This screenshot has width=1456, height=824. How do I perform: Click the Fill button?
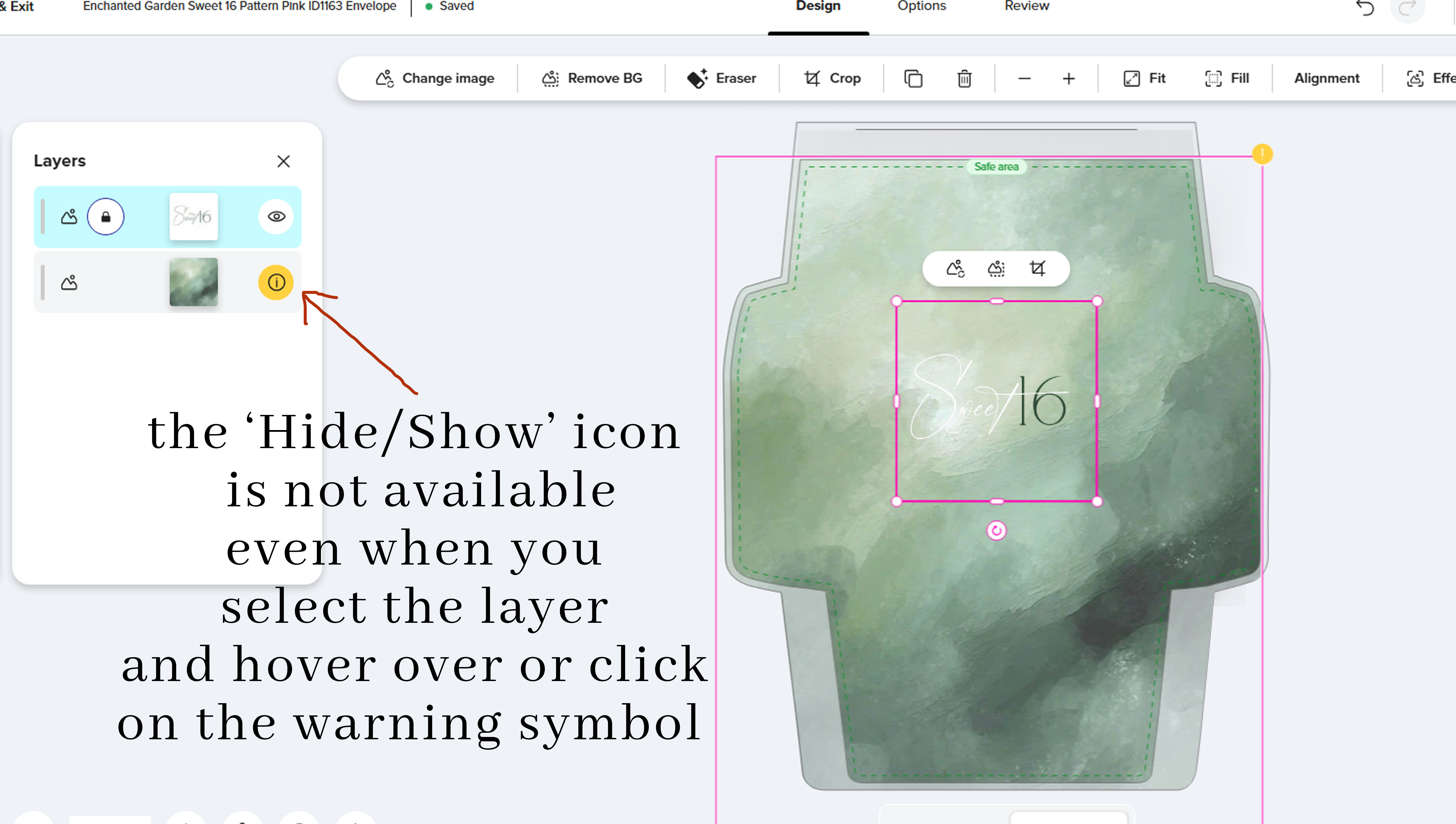pyautogui.click(x=1227, y=78)
